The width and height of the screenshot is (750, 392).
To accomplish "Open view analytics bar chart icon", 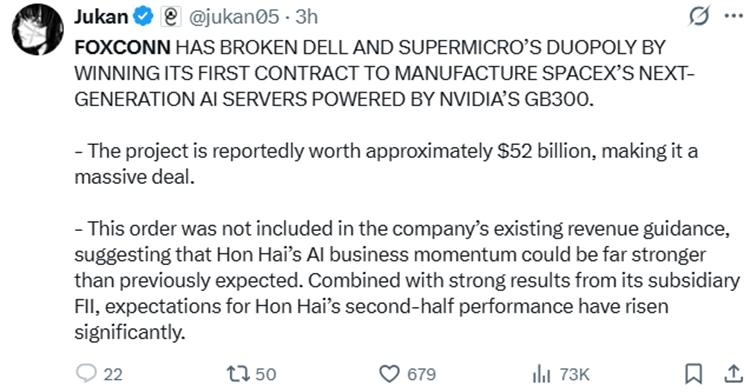I will coord(541,374).
